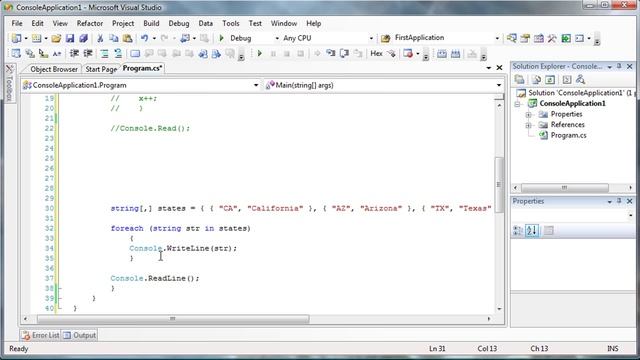
Task: Decrease line indent icon
Action: [x=74, y=53]
